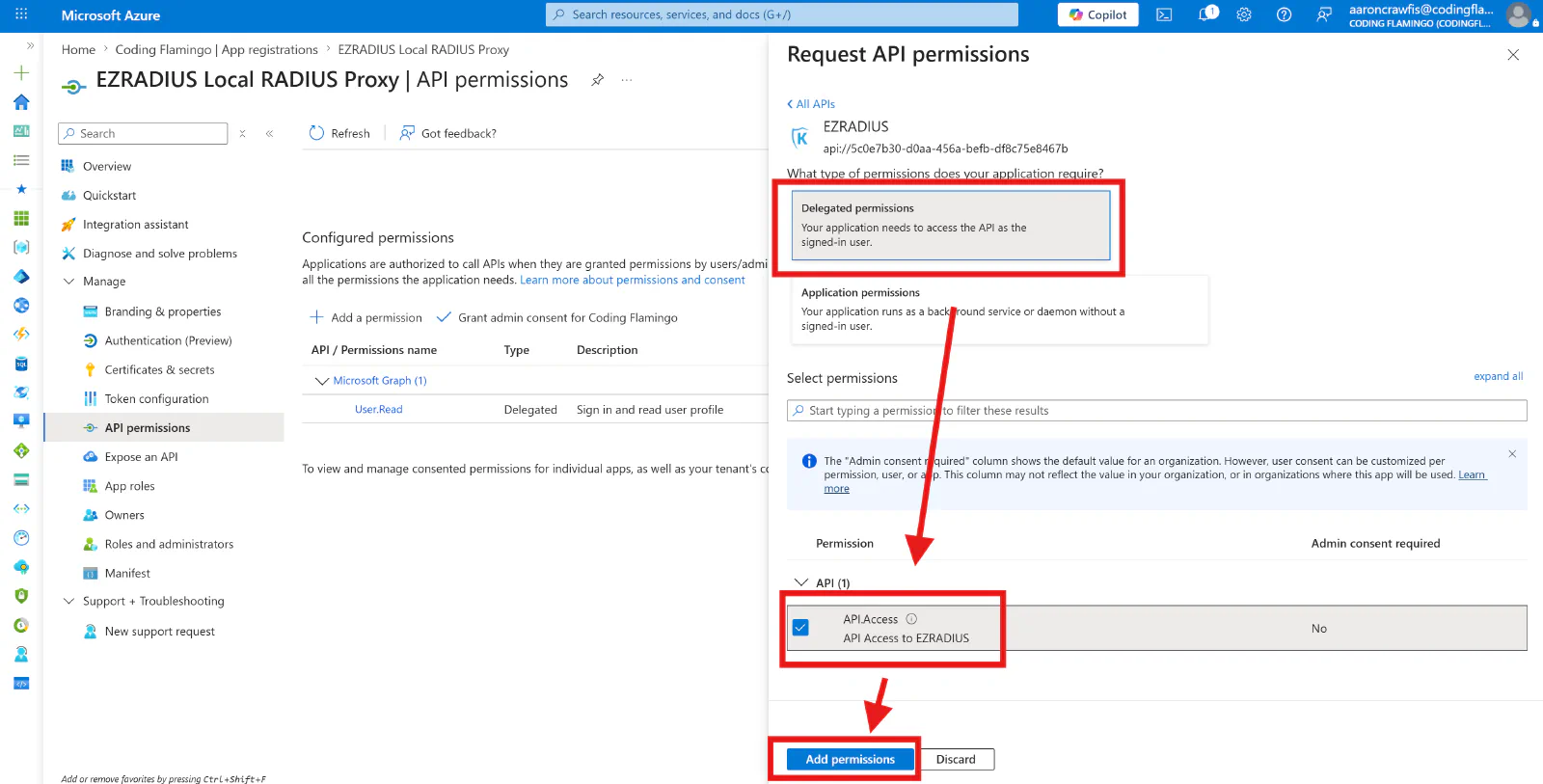Go to Azure Home in left rail
This screenshot has height=784, width=1543.
coord(21,102)
